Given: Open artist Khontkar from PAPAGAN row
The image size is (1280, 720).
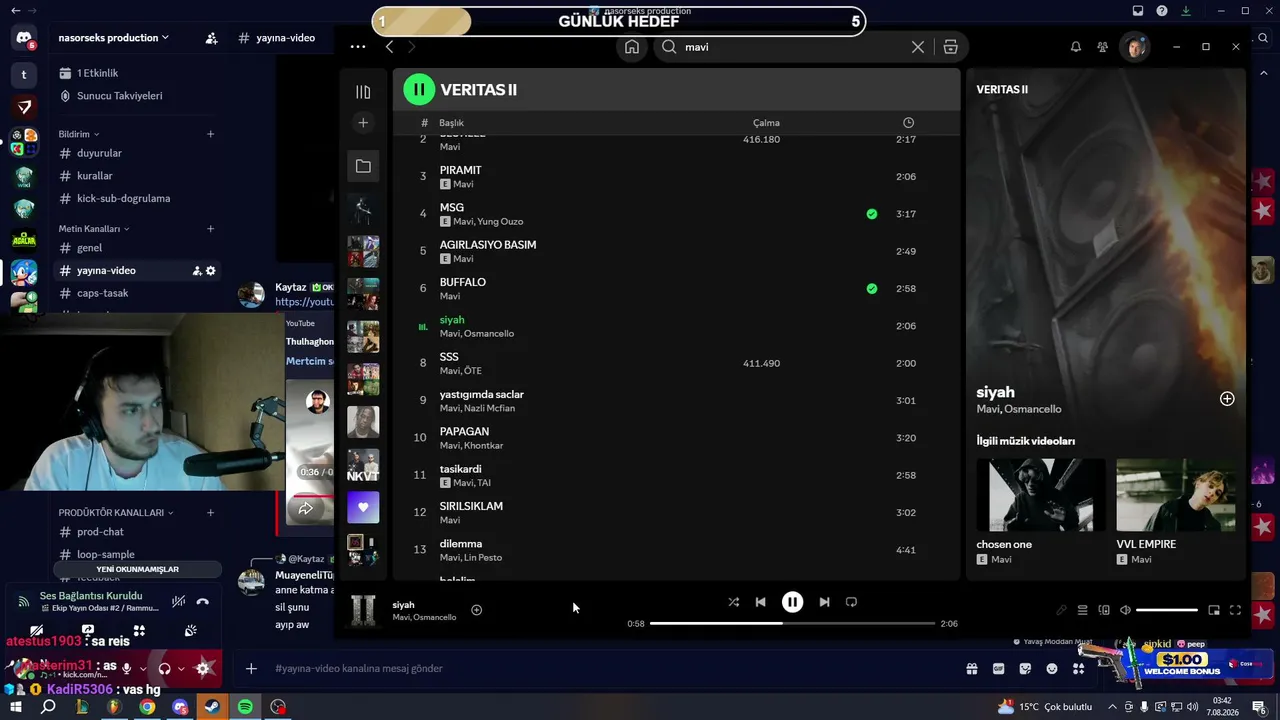Looking at the screenshot, I should pos(484,446).
